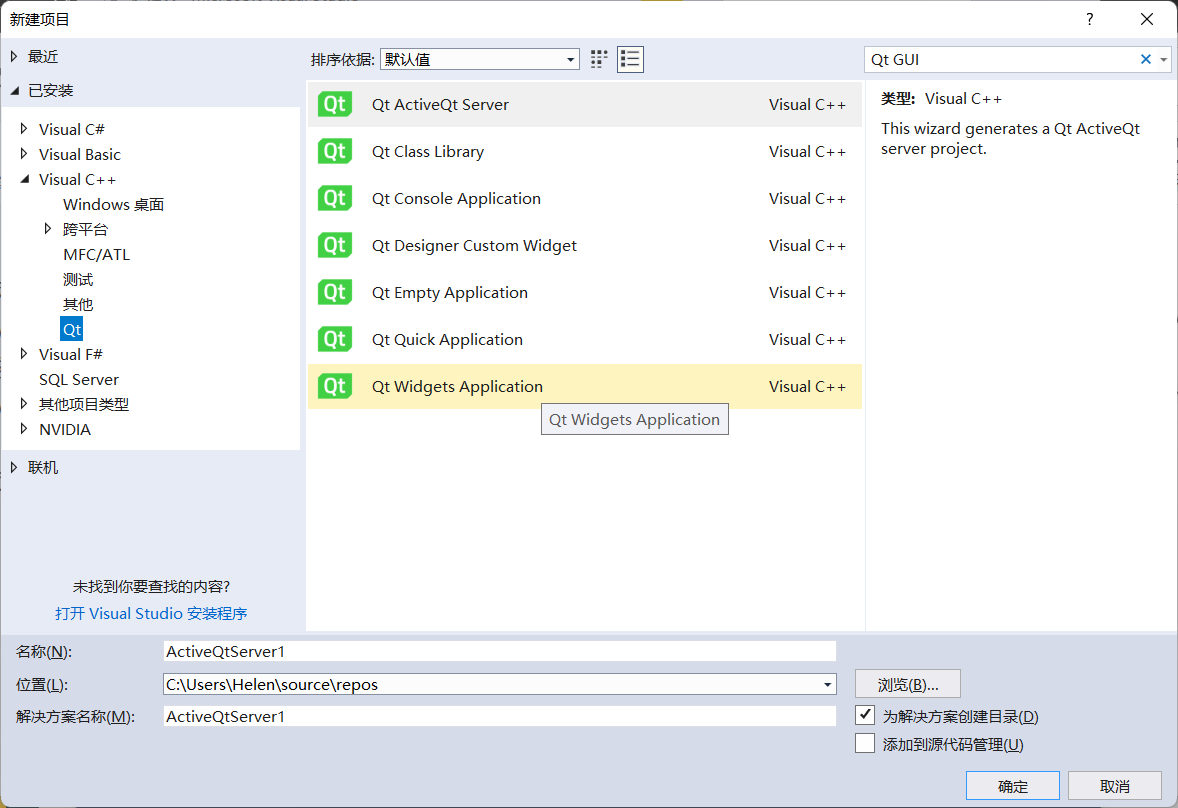Select Qt Designer Custom Widget template text

(x=474, y=246)
